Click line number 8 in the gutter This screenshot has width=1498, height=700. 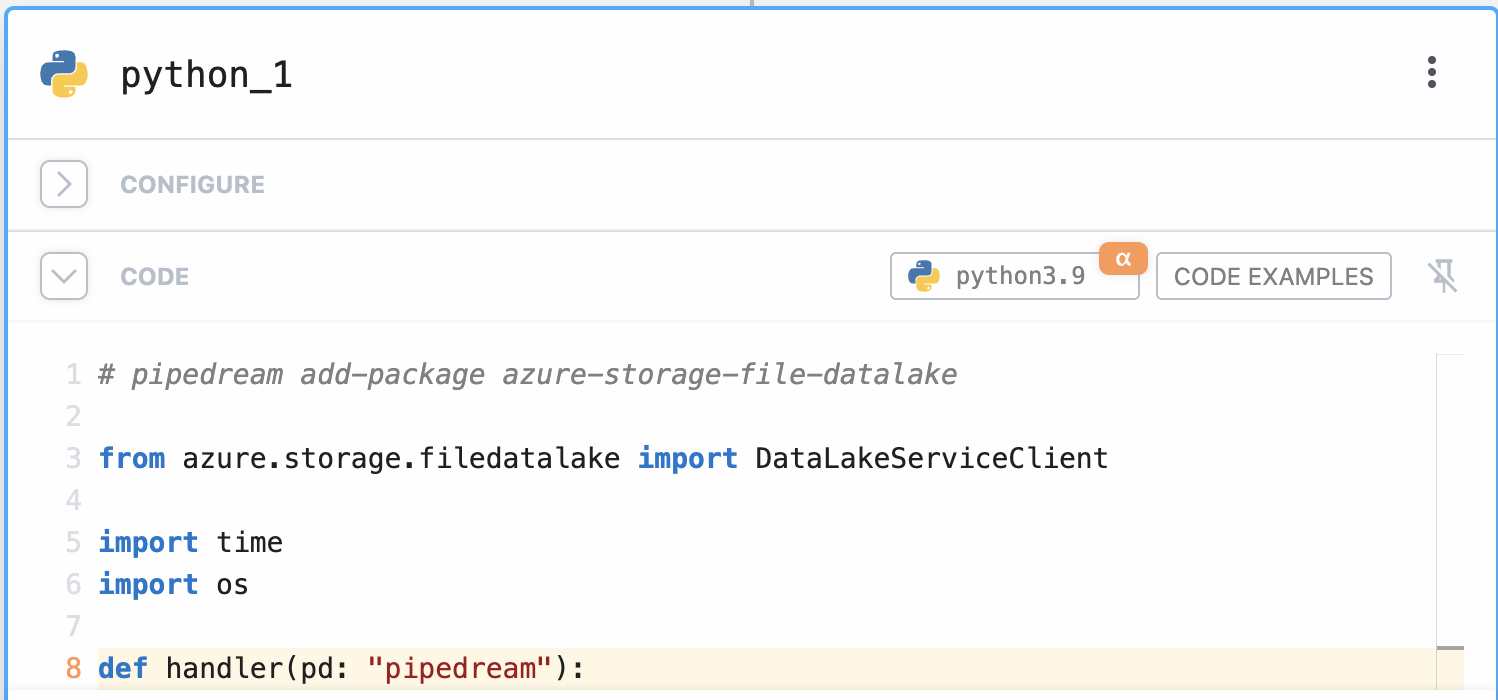pos(73,668)
